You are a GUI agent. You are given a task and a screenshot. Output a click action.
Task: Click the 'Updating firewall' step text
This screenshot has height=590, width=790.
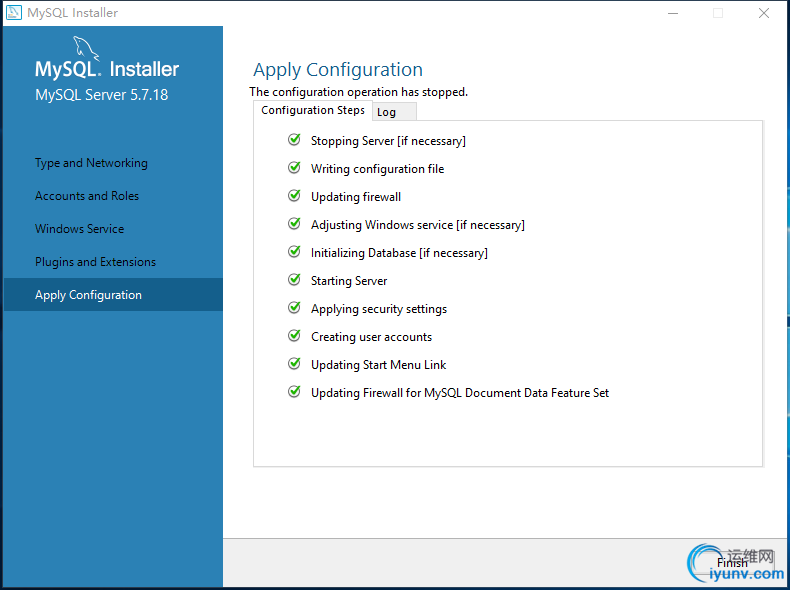pyautogui.click(x=356, y=197)
